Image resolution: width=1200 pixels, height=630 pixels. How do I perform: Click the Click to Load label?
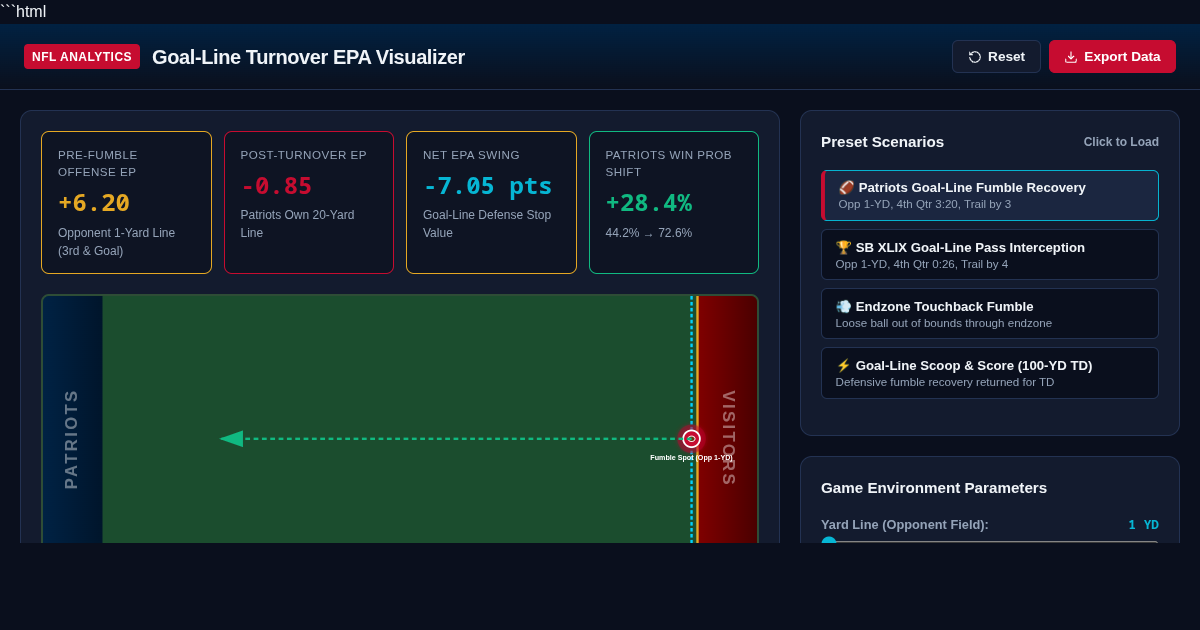coord(1121,142)
